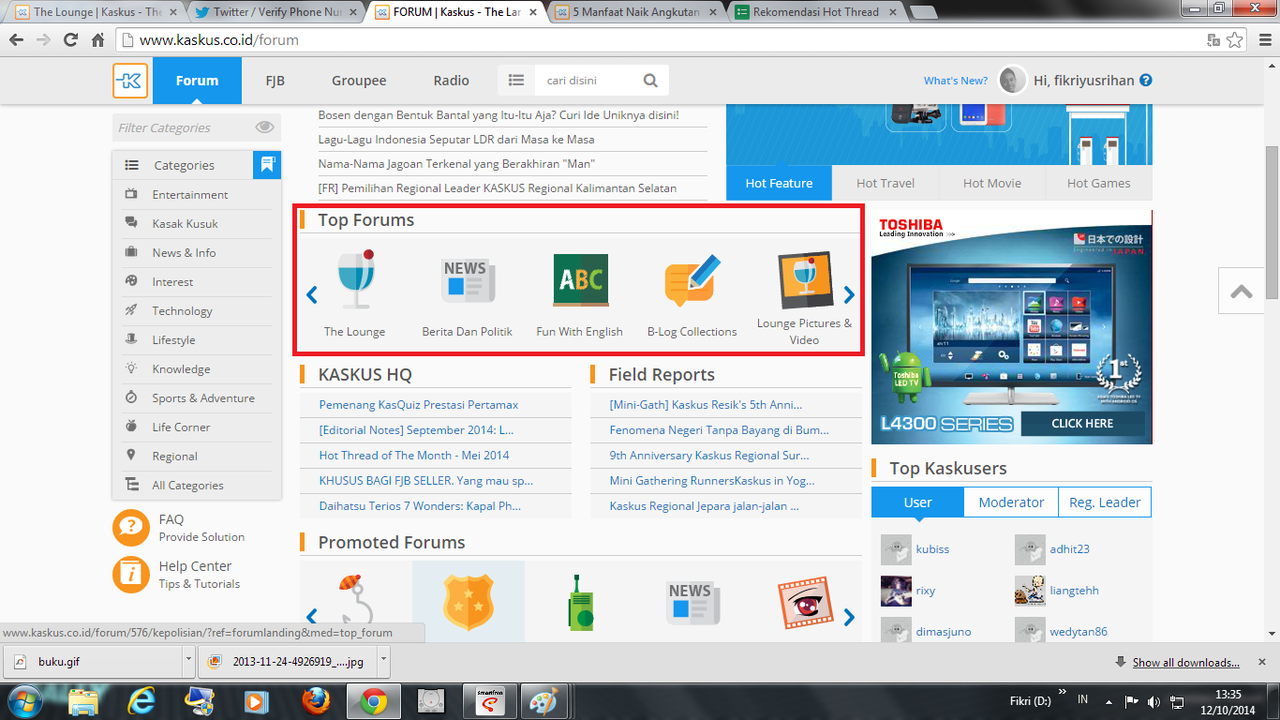Click the fishing hook promoted forum icon
1280x720 pixels.
click(355, 600)
